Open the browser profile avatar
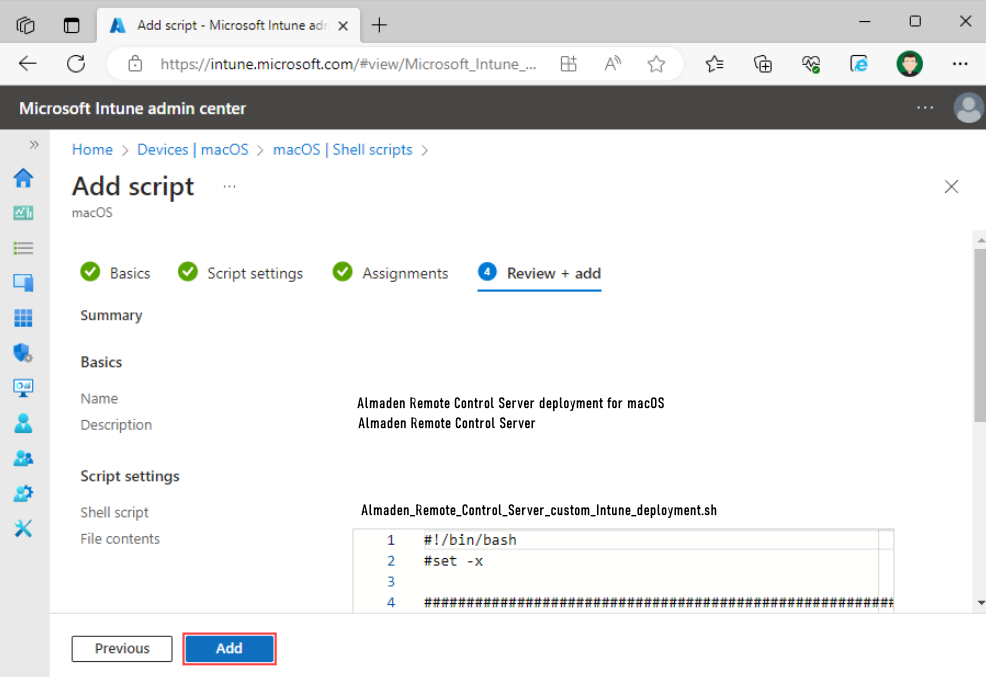The width and height of the screenshot is (986, 677). pos(909,63)
